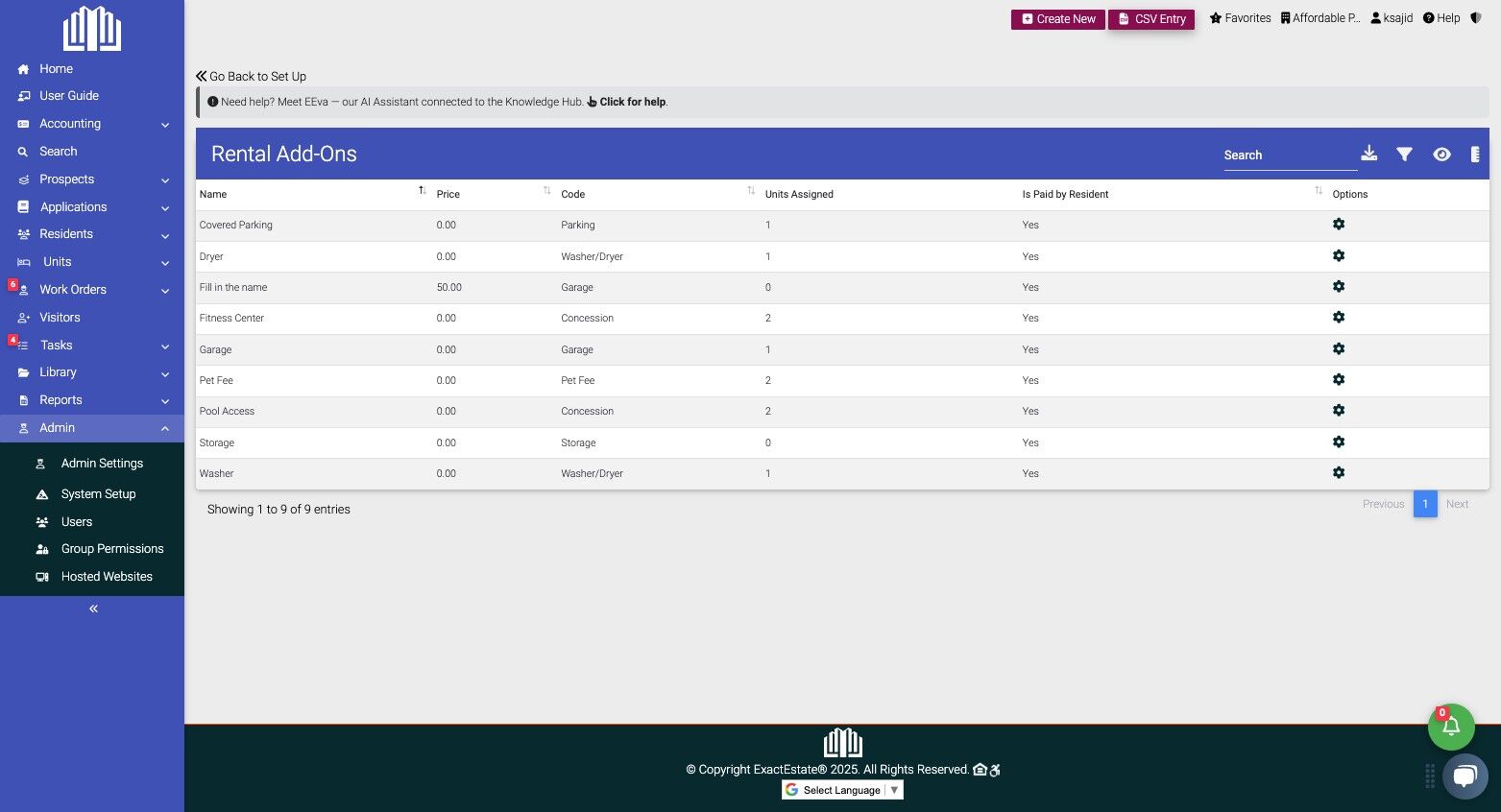Go Back to Set Up link
The image size is (1501, 812).
click(x=251, y=77)
